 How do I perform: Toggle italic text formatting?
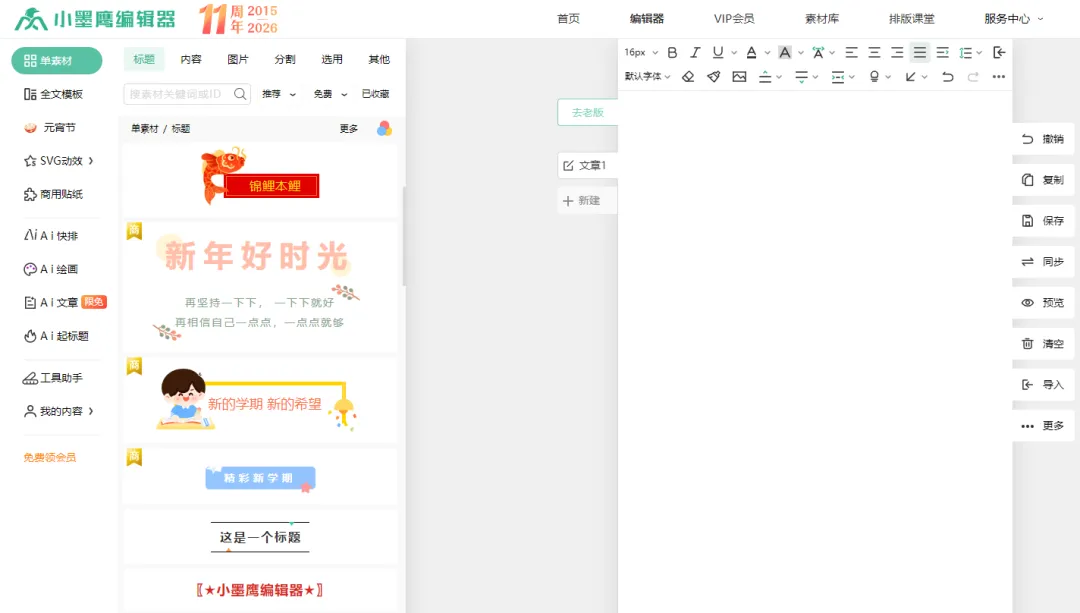click(695, 52)
